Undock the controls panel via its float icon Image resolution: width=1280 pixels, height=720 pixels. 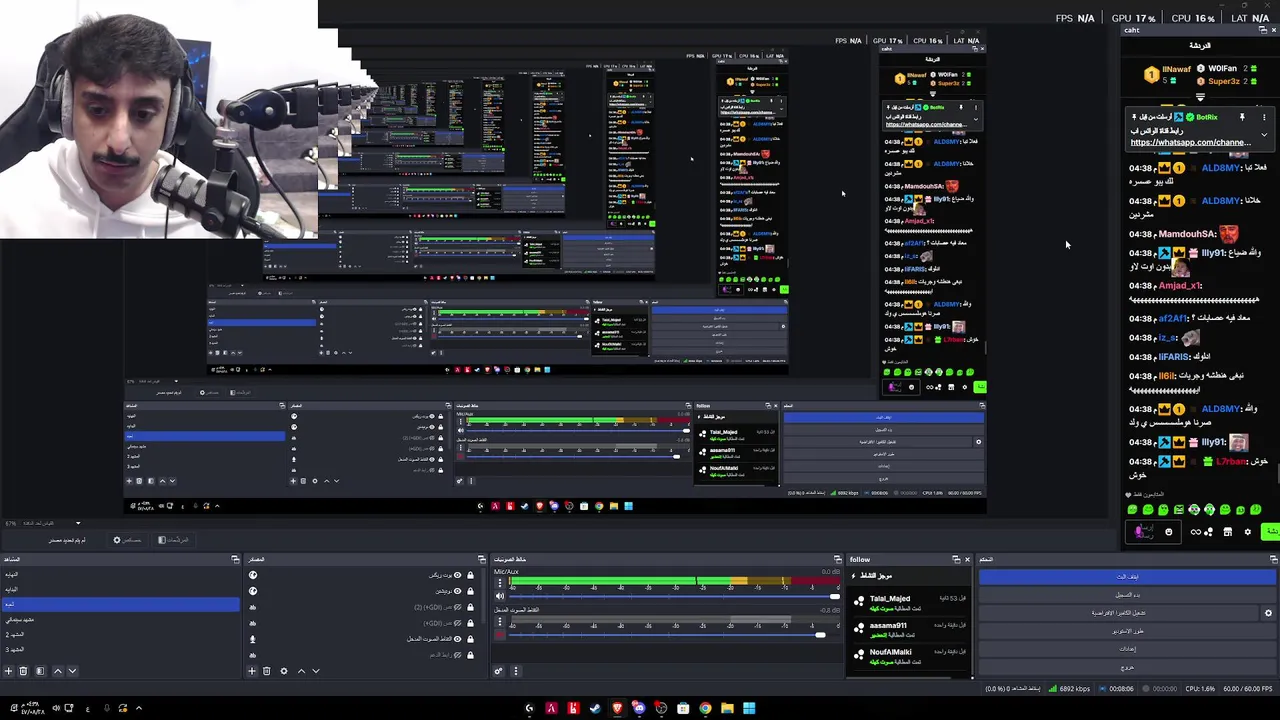click(1274, 560)
